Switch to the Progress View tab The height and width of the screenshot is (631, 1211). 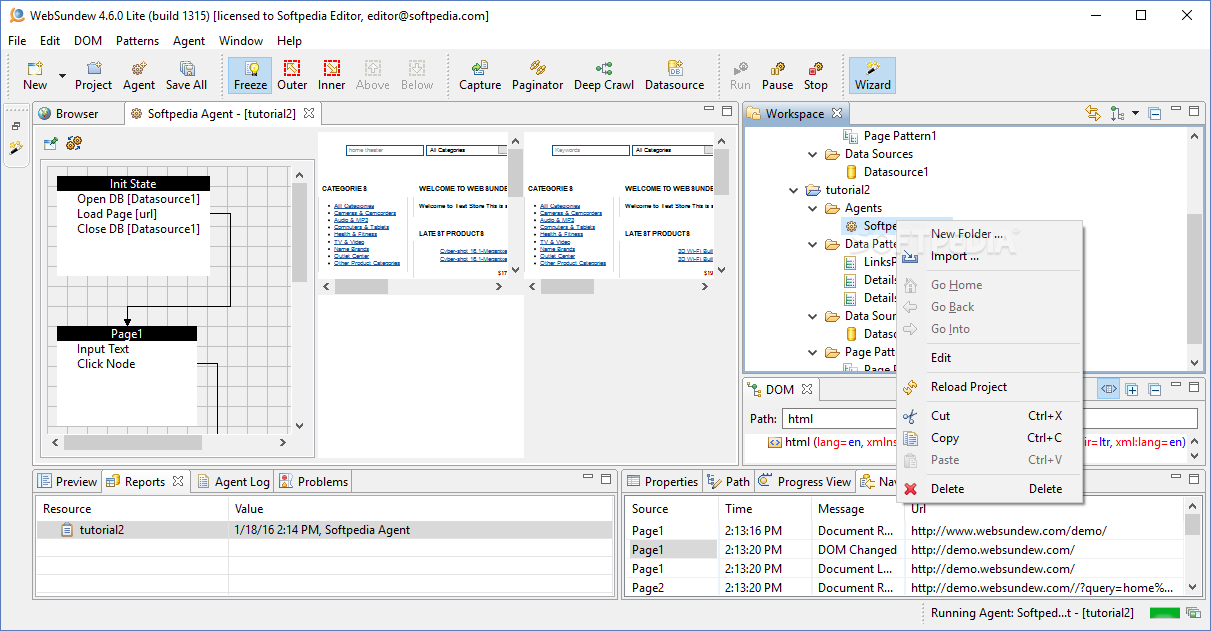(x=805, y=482)
